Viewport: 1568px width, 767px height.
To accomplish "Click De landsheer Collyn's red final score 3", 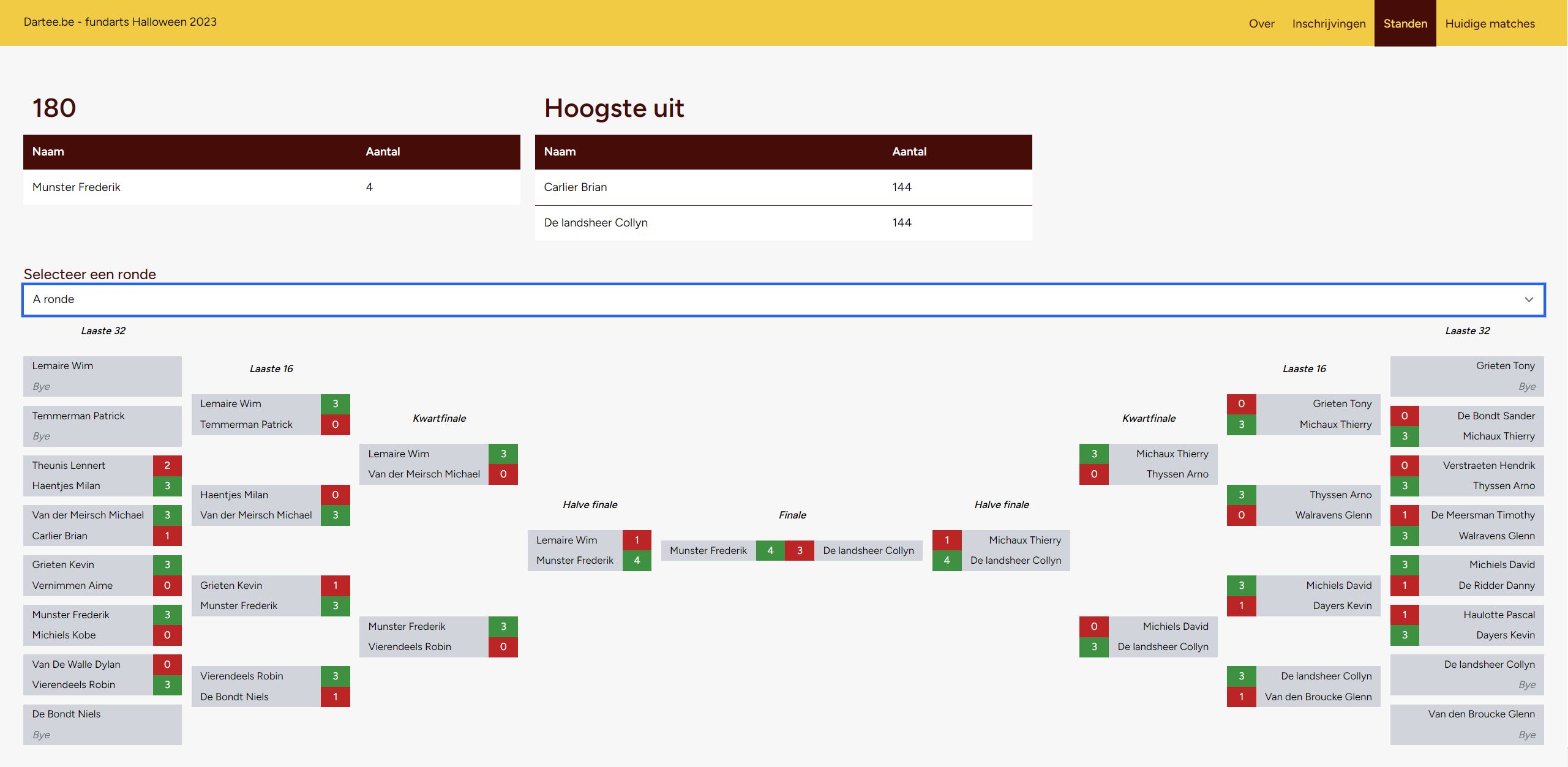I will (800, 550).
